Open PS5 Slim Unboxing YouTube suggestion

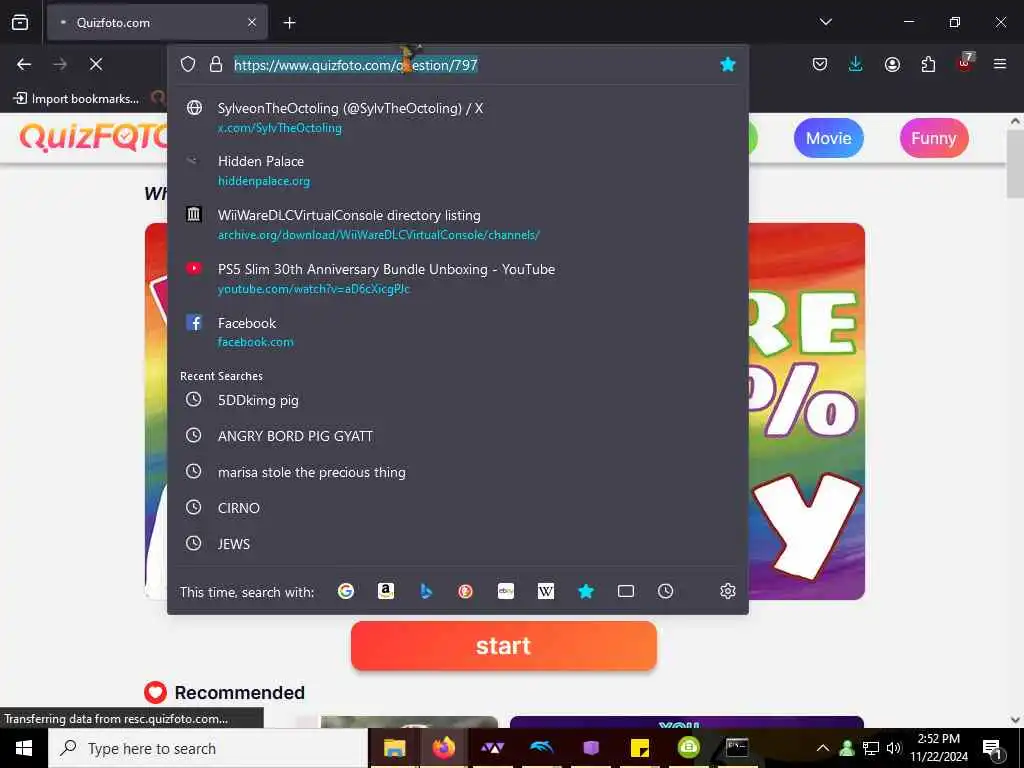point(458,279)
